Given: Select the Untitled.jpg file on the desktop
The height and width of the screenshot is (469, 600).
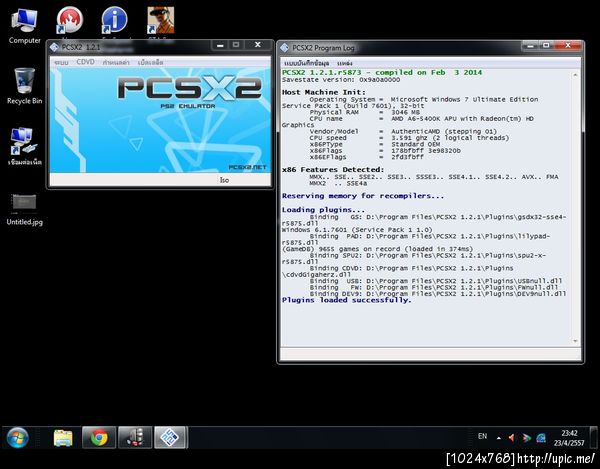Looking at the screenshot, I should tap(24, 210).
